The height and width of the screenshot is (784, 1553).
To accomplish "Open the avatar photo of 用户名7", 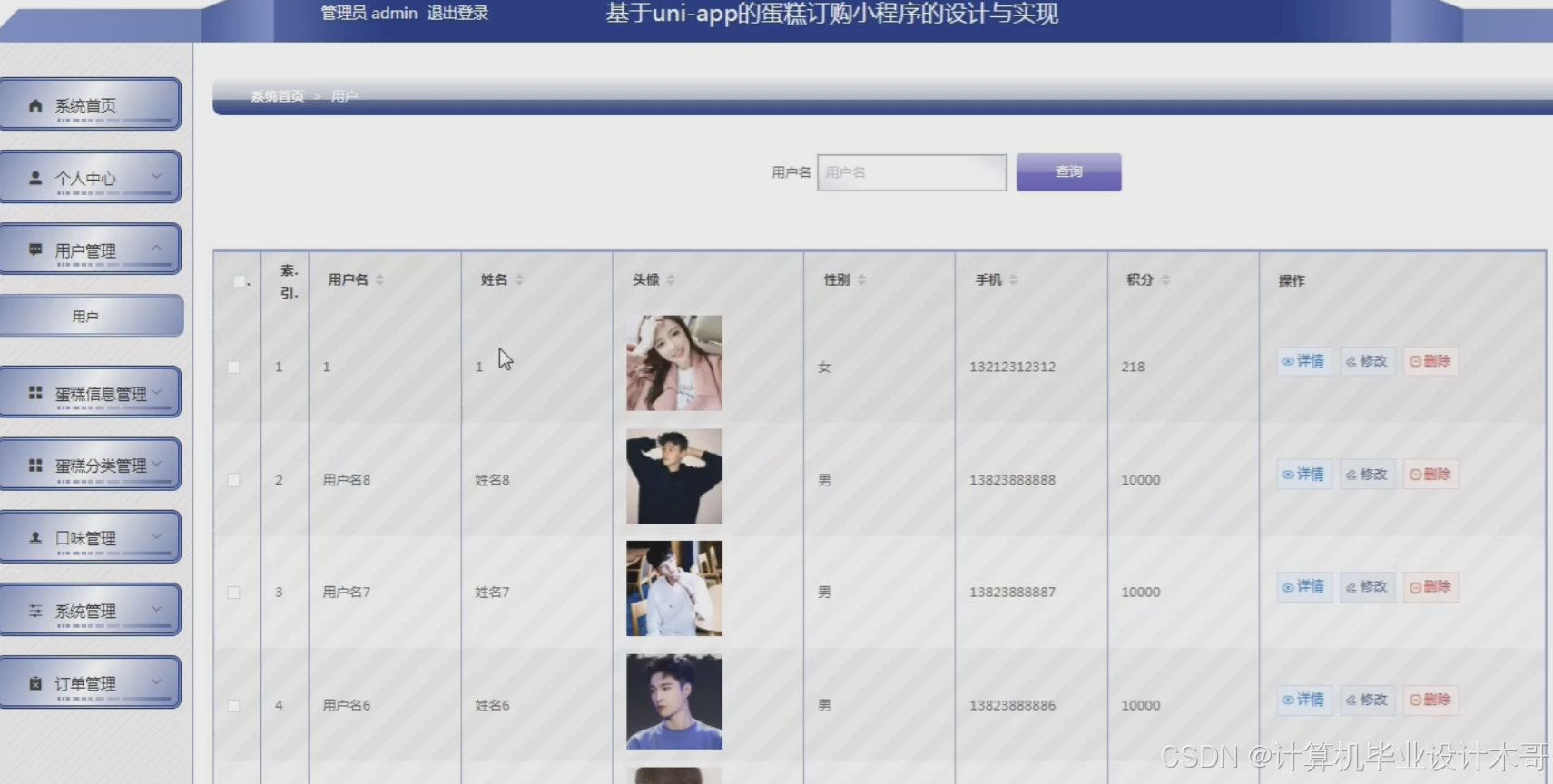I will (x=673, y=589).
